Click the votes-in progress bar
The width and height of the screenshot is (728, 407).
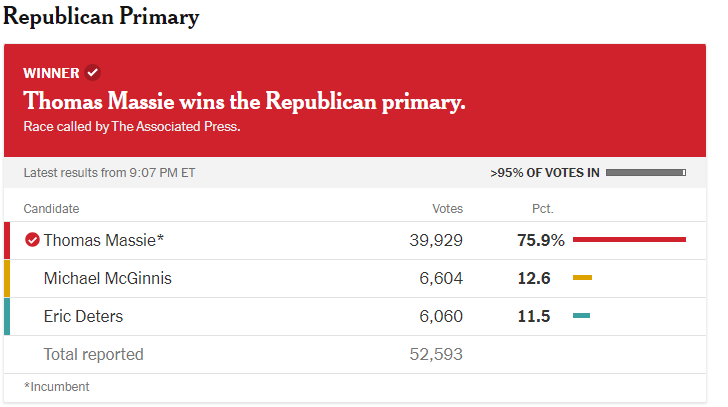(x=645, y=173)
